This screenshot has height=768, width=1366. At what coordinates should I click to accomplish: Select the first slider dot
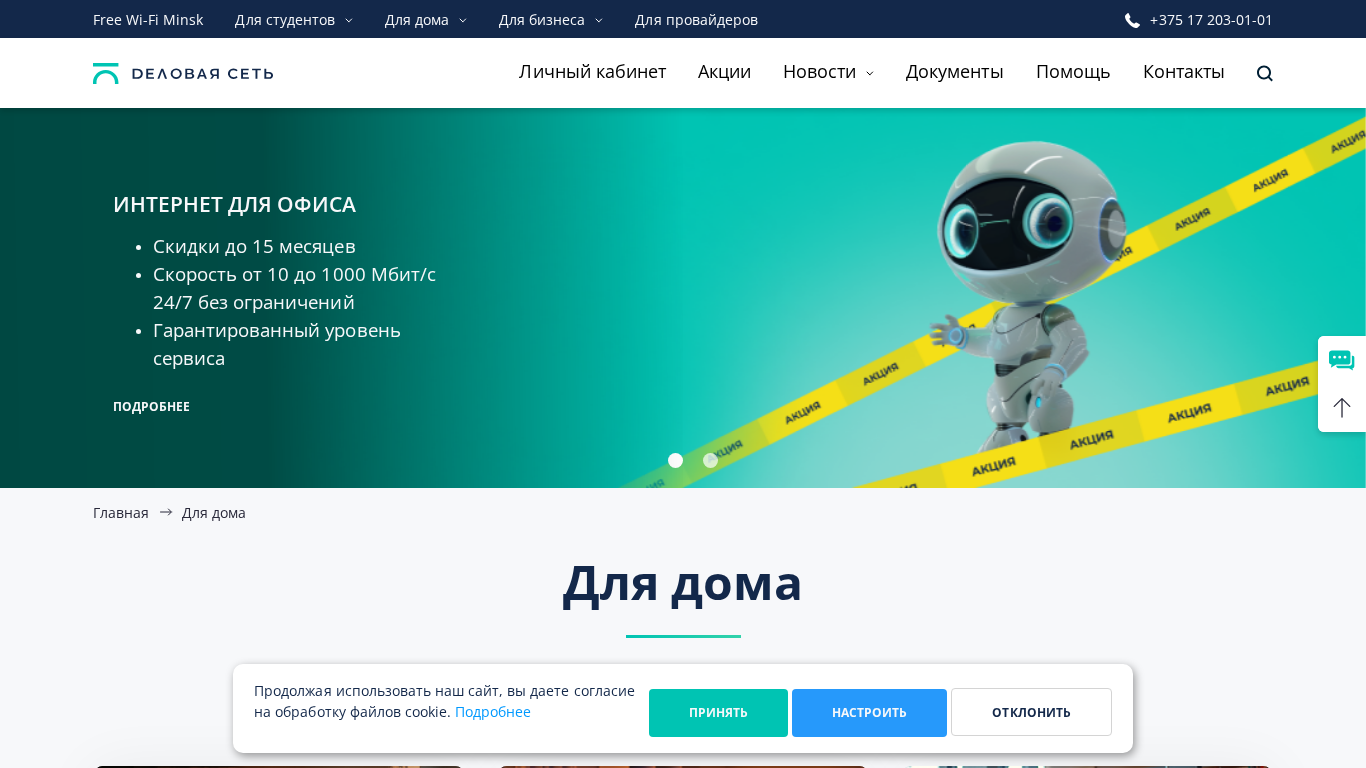tap(676, 460)
